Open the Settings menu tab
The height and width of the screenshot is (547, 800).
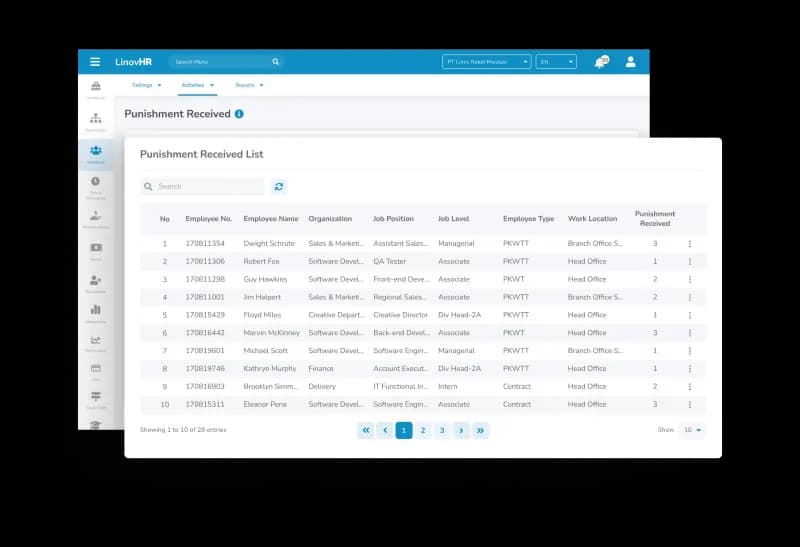(146, 85)
